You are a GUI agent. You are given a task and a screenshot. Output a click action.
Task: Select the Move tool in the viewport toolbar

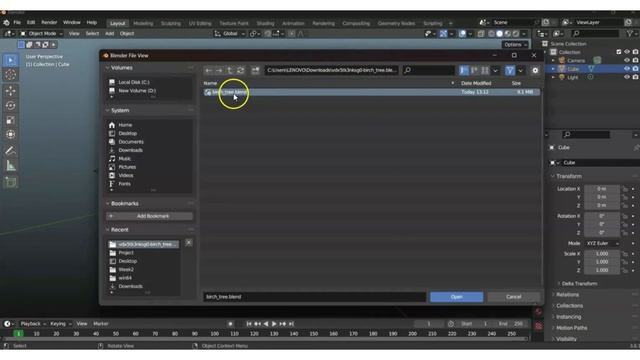[11, 90]
